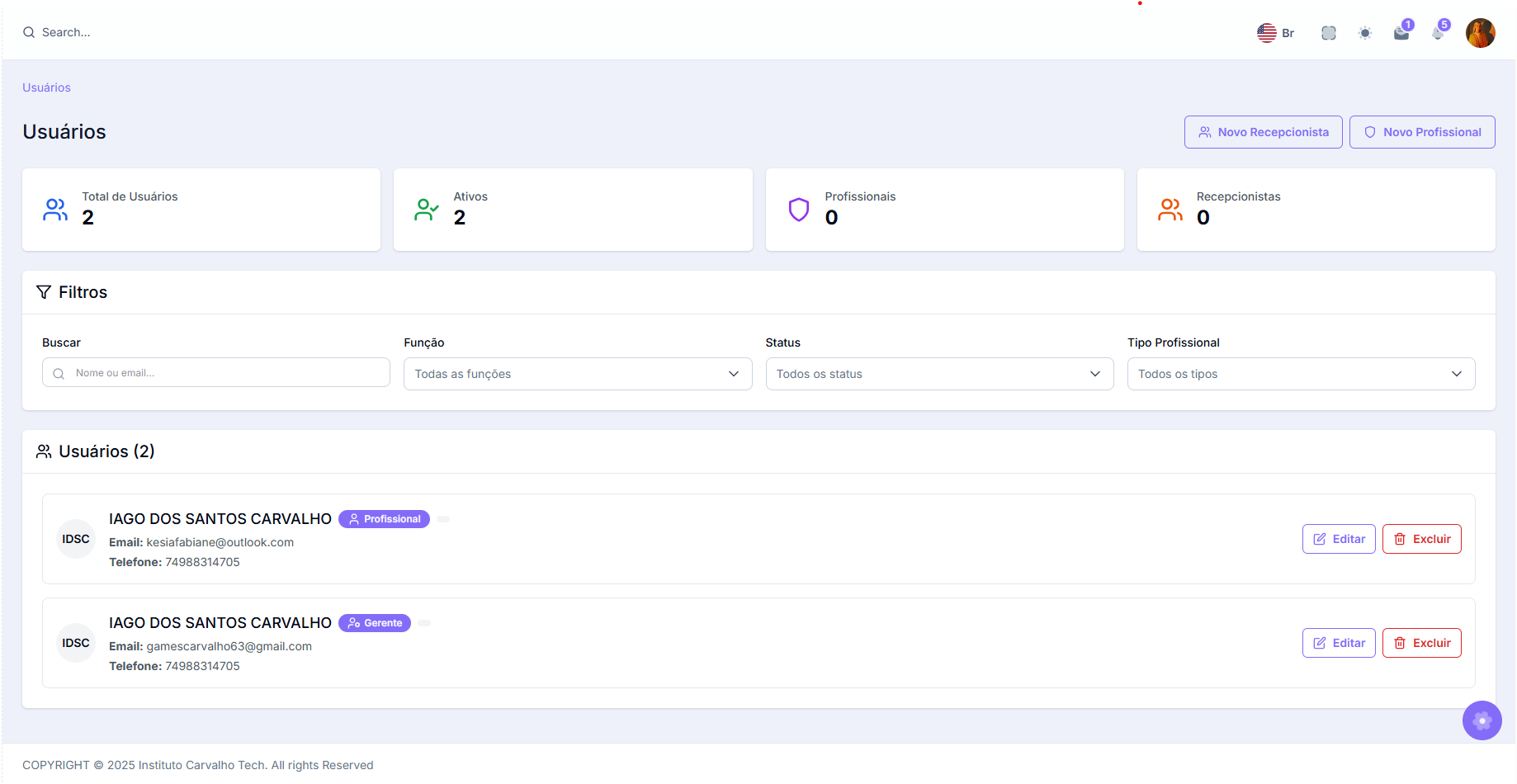1517x784 pixels.
Task: Click the search magnifier icon in header
Action: [x=29, y=33]
